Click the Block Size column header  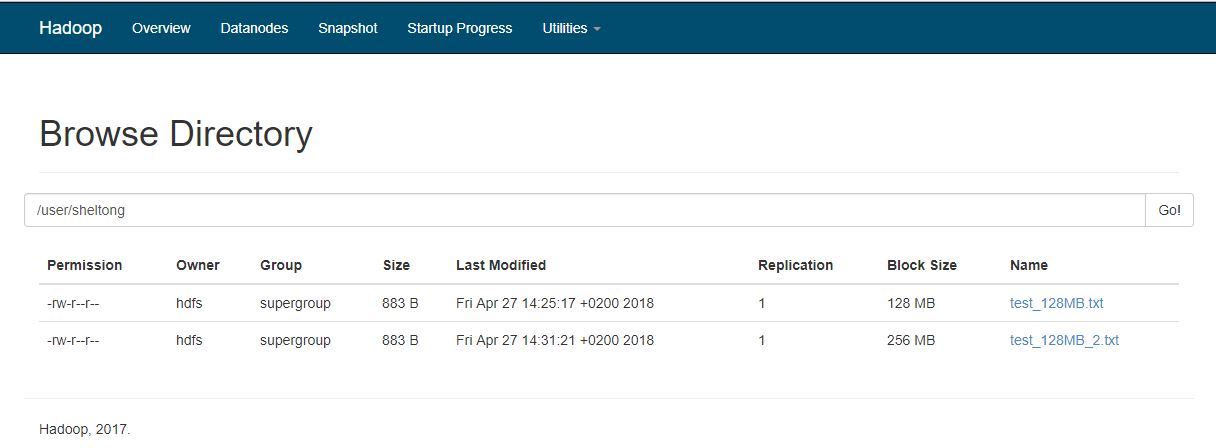pyautogui.click(x=921, y=265)
